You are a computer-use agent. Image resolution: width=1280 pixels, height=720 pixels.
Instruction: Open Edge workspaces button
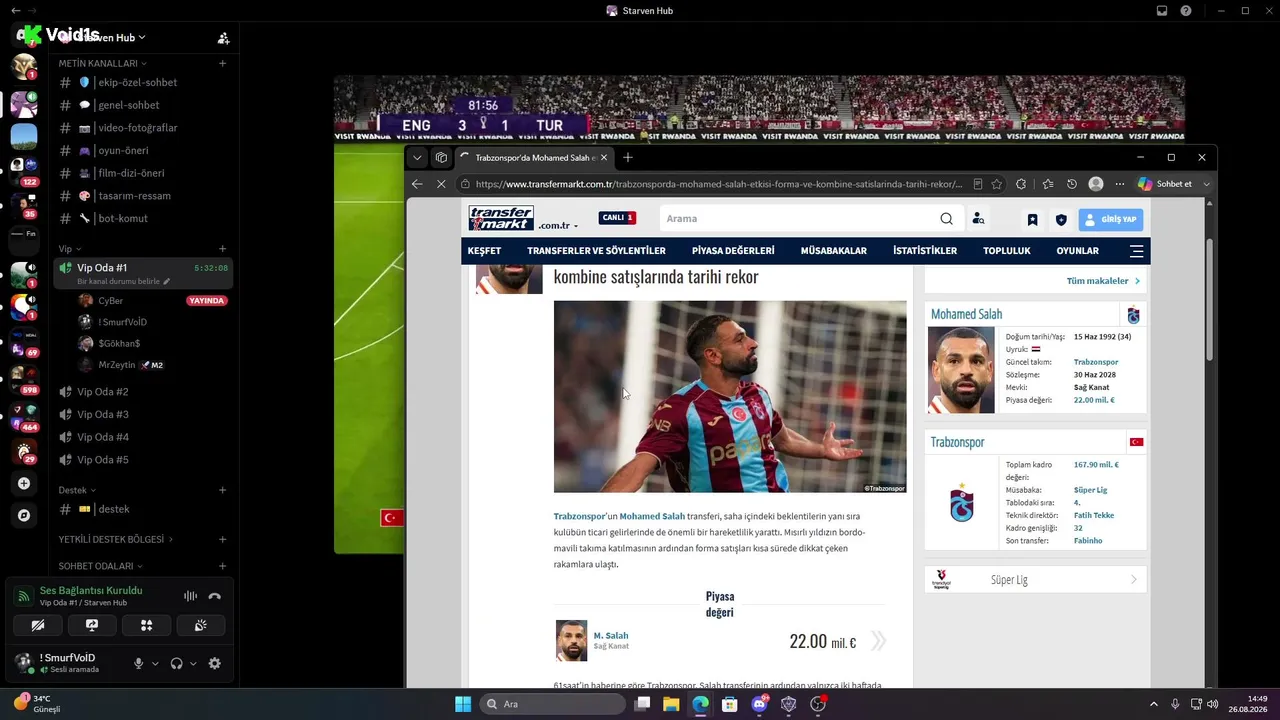[441, 157]
